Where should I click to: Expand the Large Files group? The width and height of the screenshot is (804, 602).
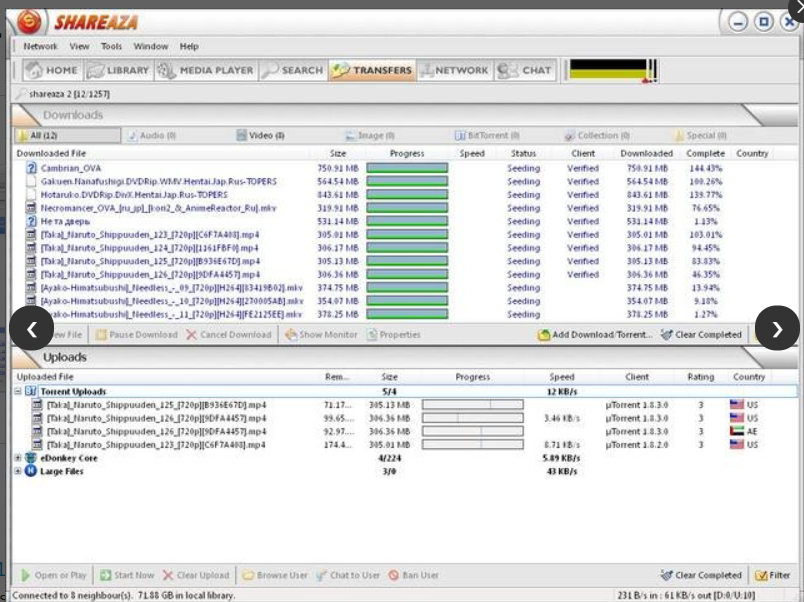(18, 471)
